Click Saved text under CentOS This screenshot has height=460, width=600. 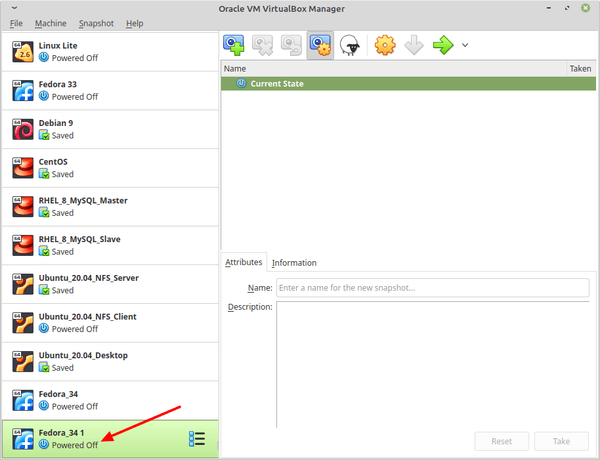coord(63,174)
